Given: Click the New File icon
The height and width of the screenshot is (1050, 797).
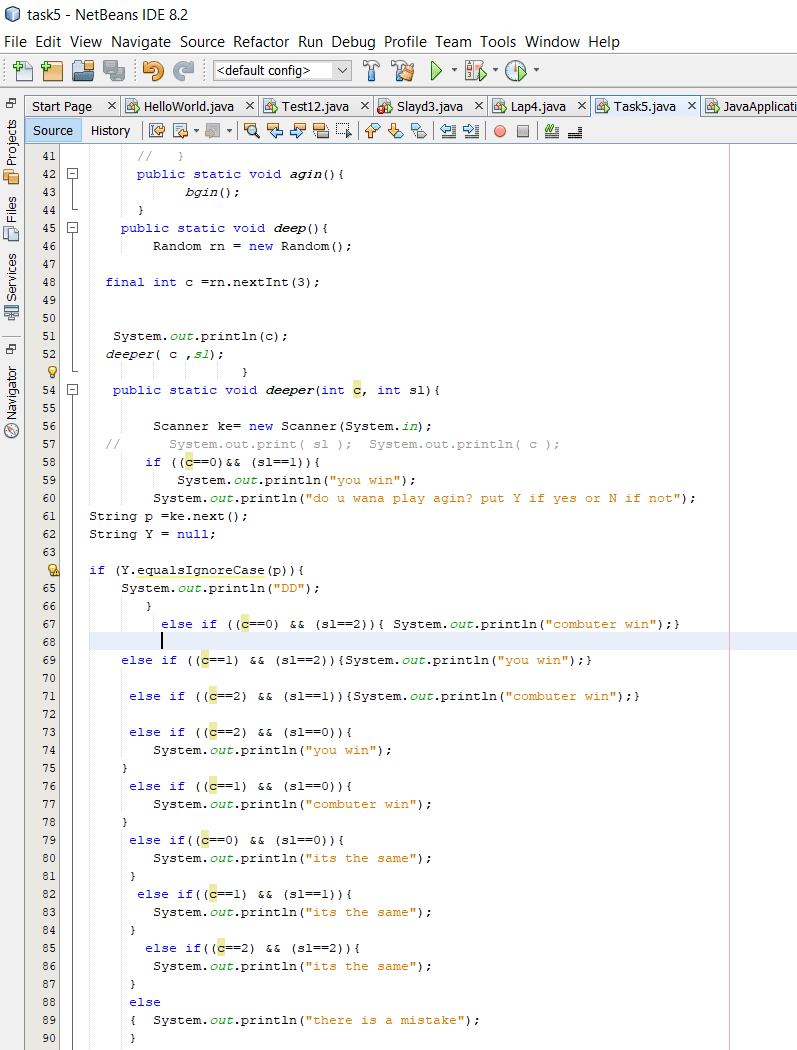Looking at the screenshot, I should pos(22,71).
